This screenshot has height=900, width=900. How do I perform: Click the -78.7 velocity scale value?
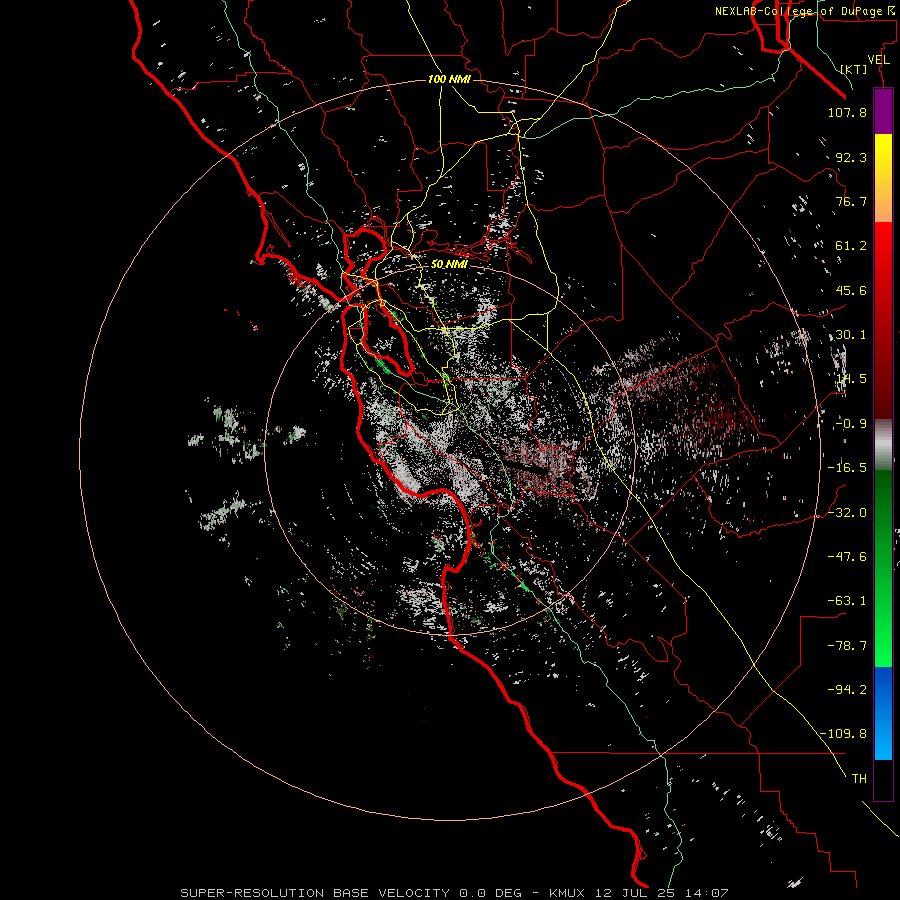[x=847, y=646]
